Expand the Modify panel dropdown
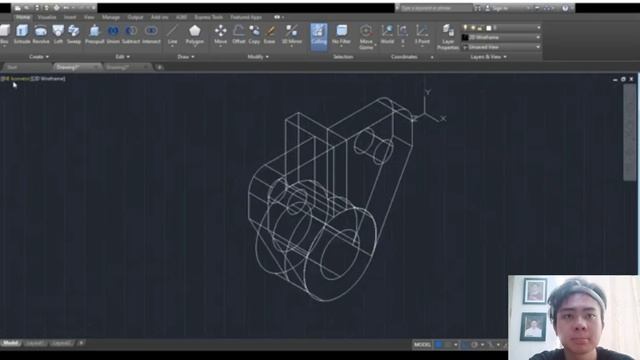640x360 pixels. (x=258, y=57)
